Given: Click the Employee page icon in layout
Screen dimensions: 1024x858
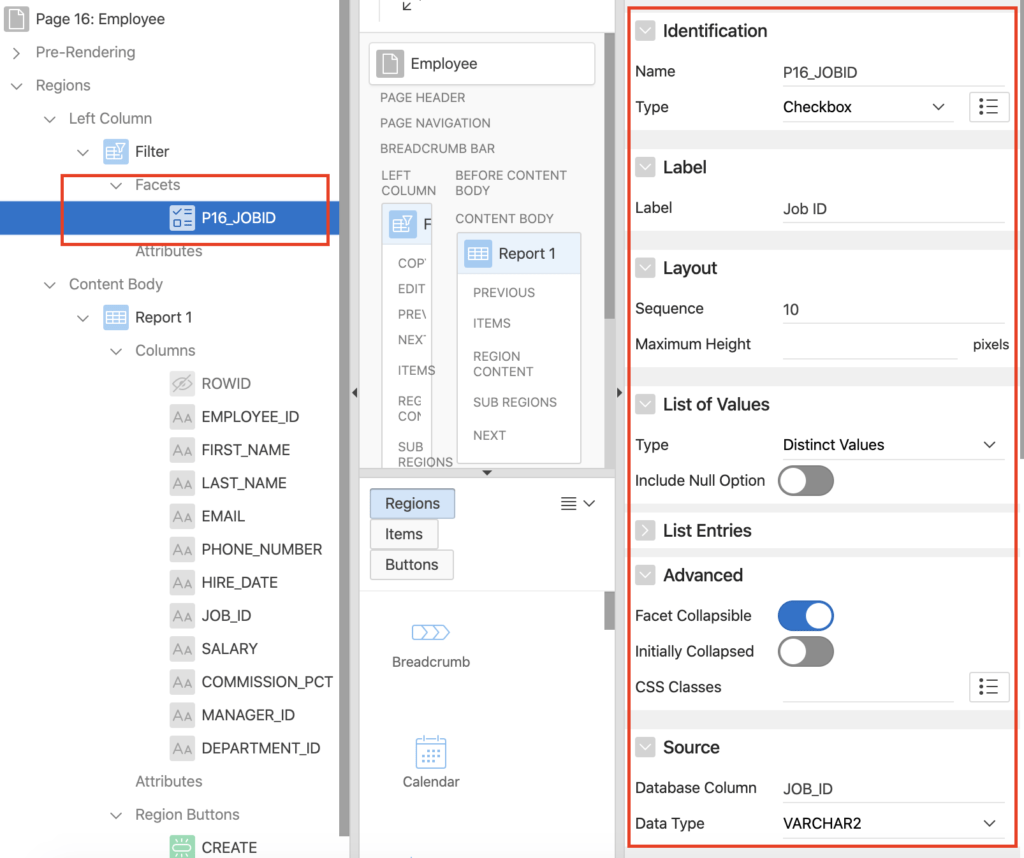Looking at the screenshot, I should (x=390, y=63).
